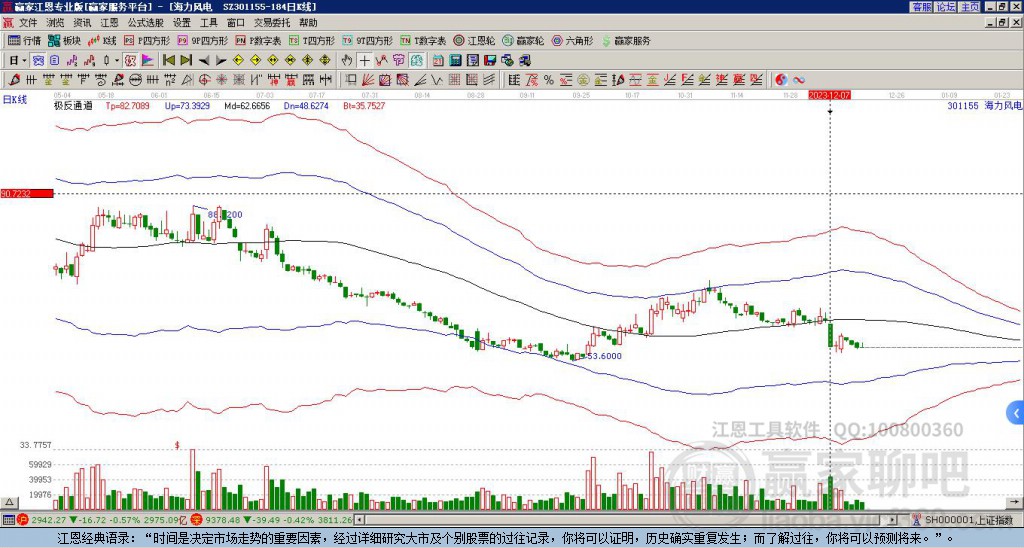Switch to K线 chart view
Viewport: 1024px width, 548px height.
pyautogui.click(x=103, y=40)
